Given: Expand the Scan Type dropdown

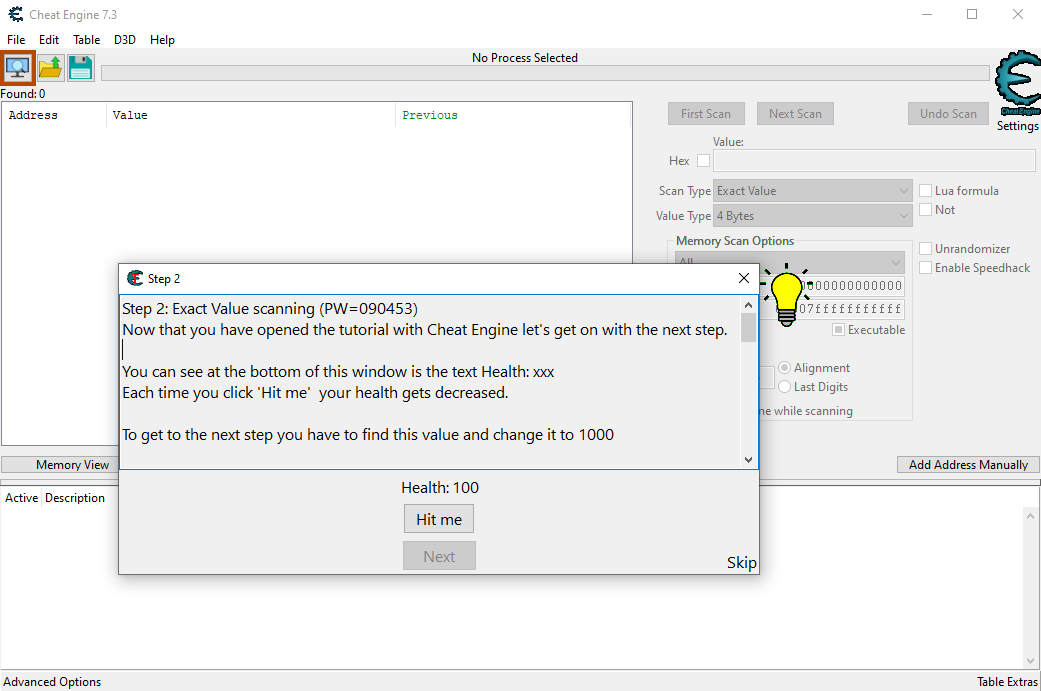Looking at the screenshot, I should coord(812,191).
